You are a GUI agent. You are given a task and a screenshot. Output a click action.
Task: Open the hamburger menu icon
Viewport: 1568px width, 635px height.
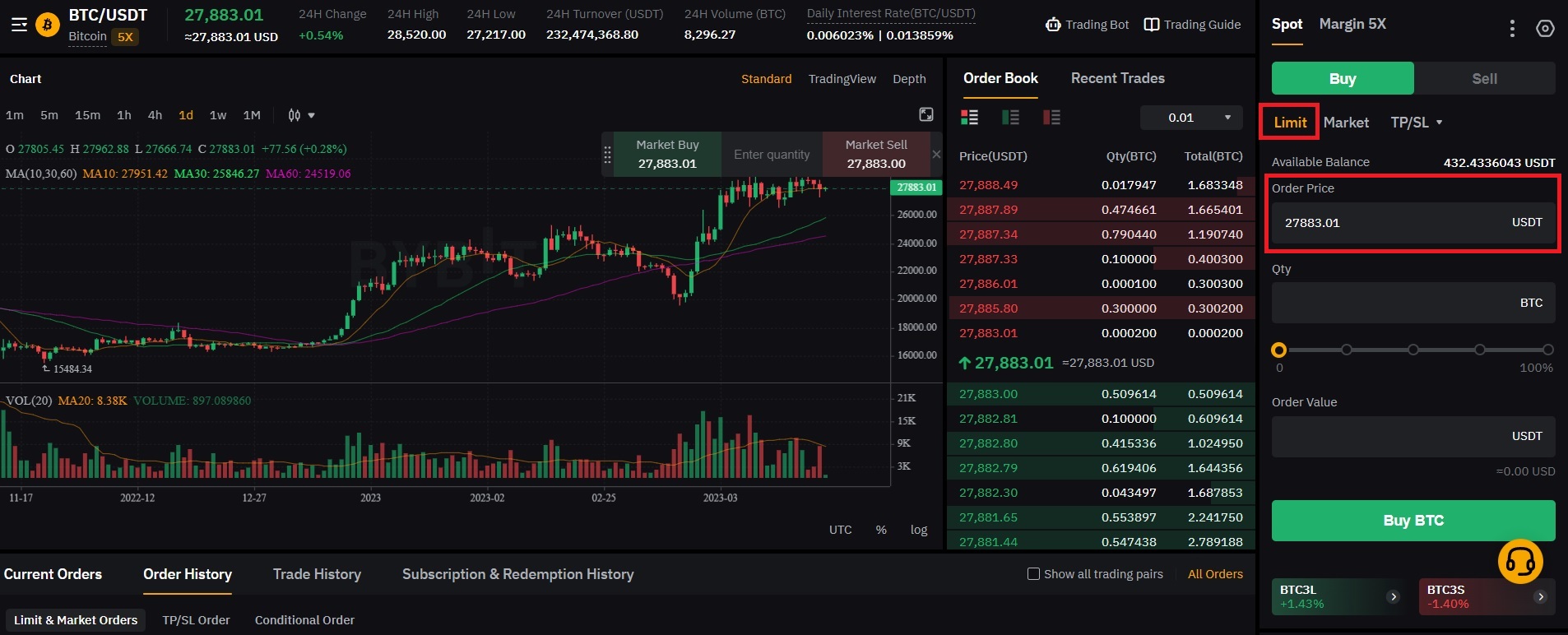[x=20, y=25]
